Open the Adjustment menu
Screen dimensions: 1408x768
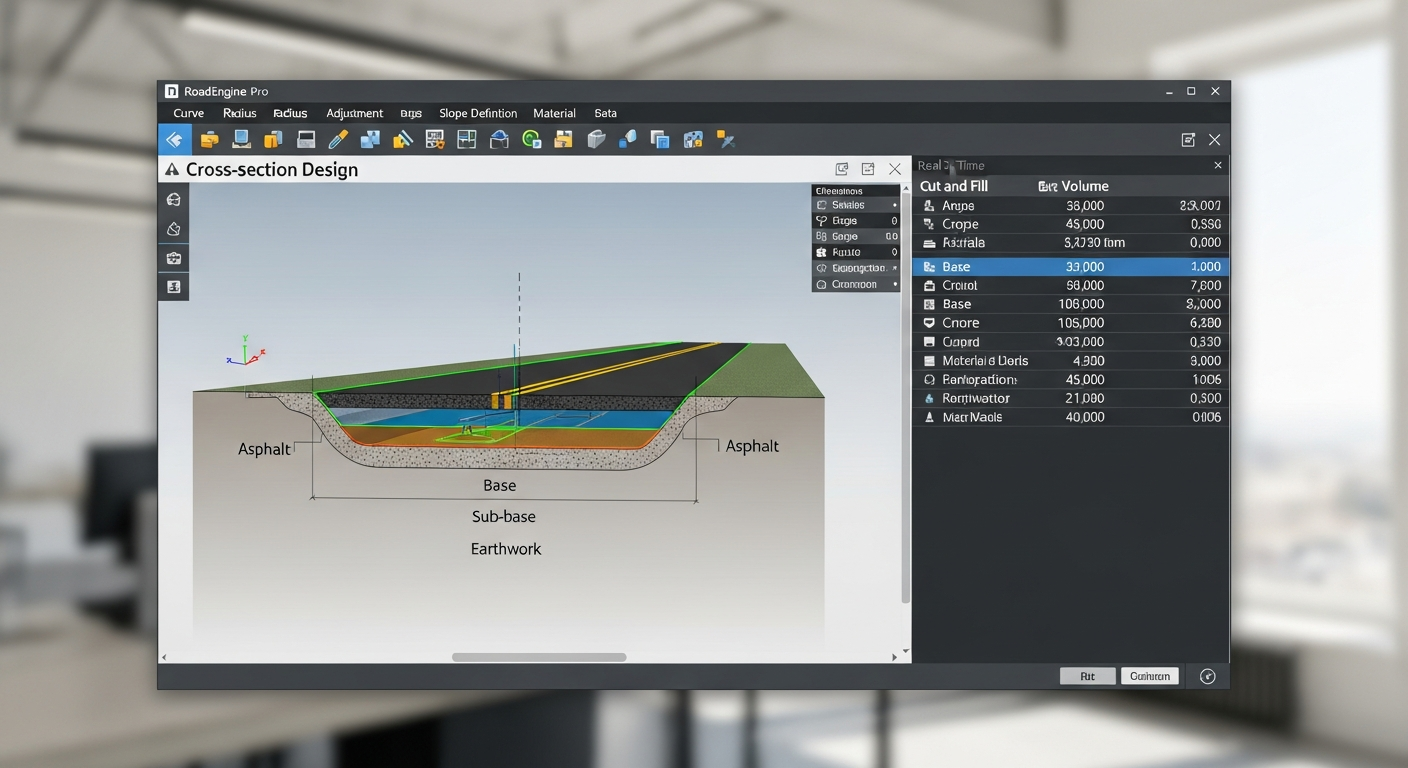[x=354, y=113]
